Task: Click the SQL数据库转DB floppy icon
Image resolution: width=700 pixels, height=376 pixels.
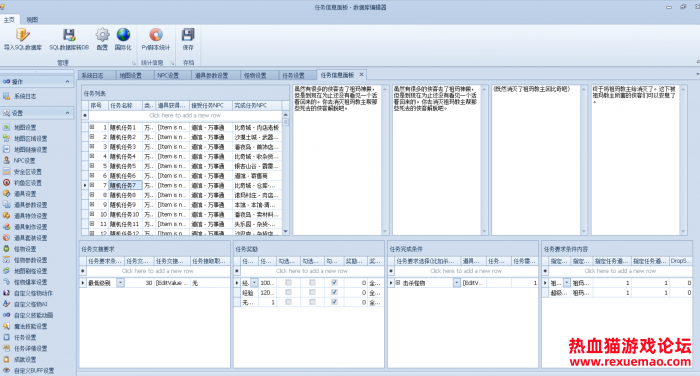Action: pos(69,35)
